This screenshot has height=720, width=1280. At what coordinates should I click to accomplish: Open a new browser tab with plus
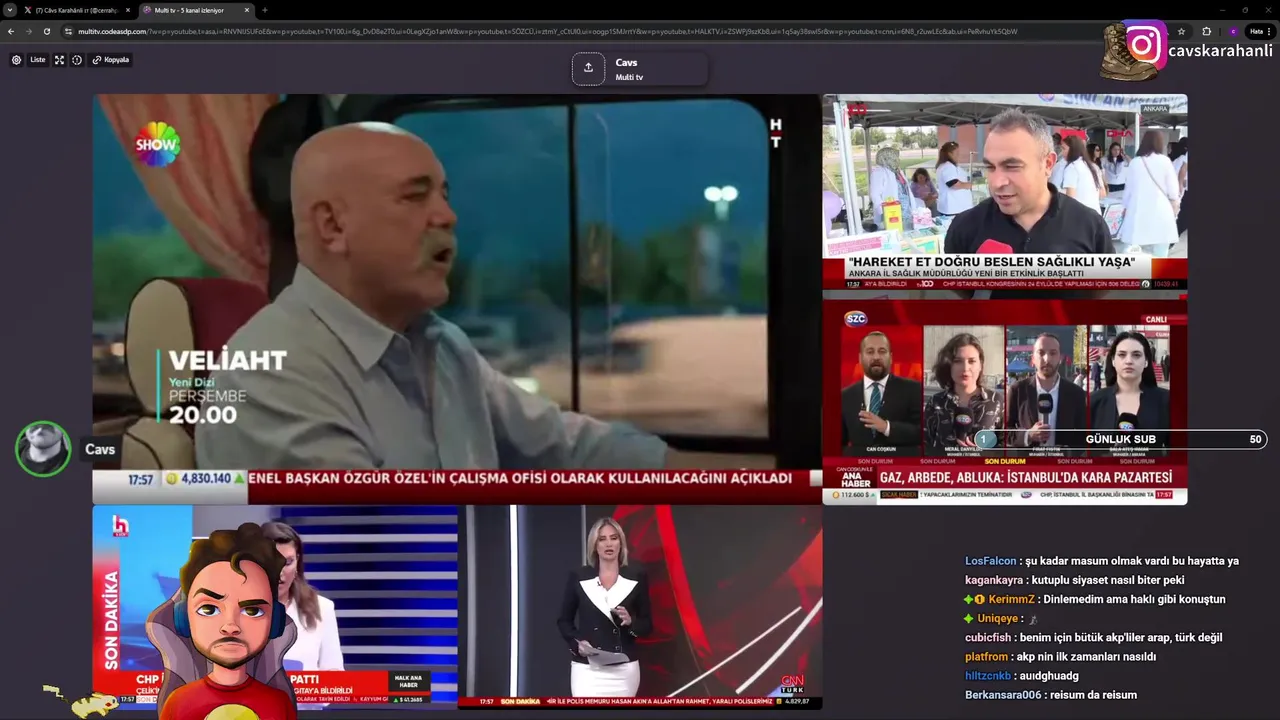[x=265, y=10]
